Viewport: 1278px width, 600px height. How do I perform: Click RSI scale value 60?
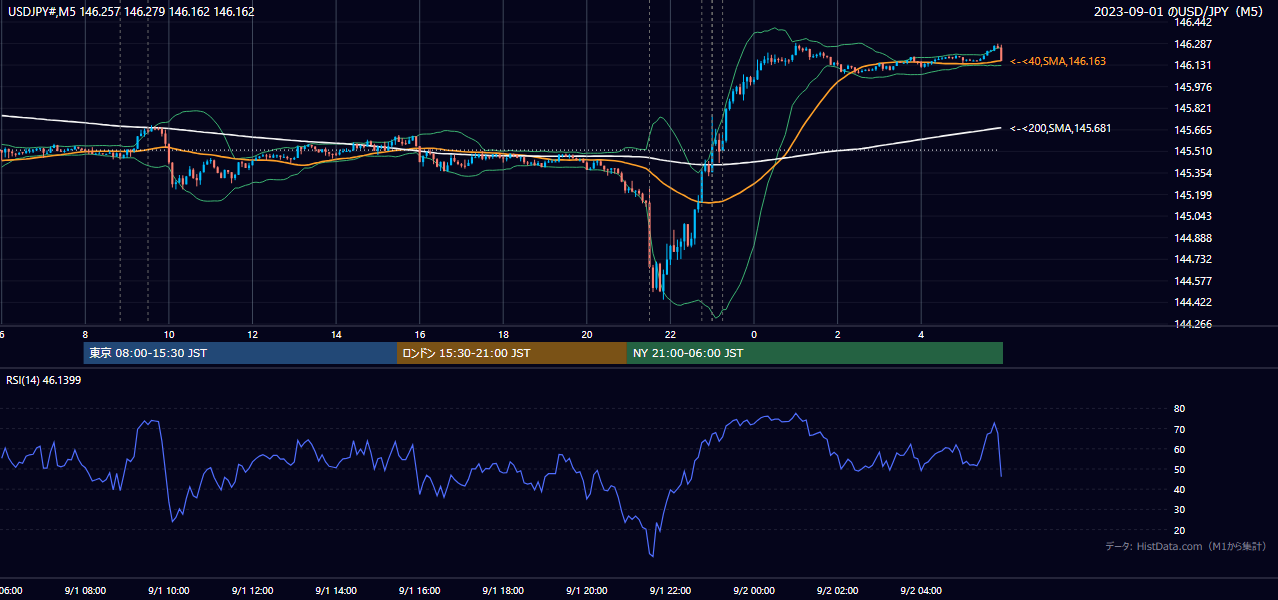click(x=1180, y=449)
